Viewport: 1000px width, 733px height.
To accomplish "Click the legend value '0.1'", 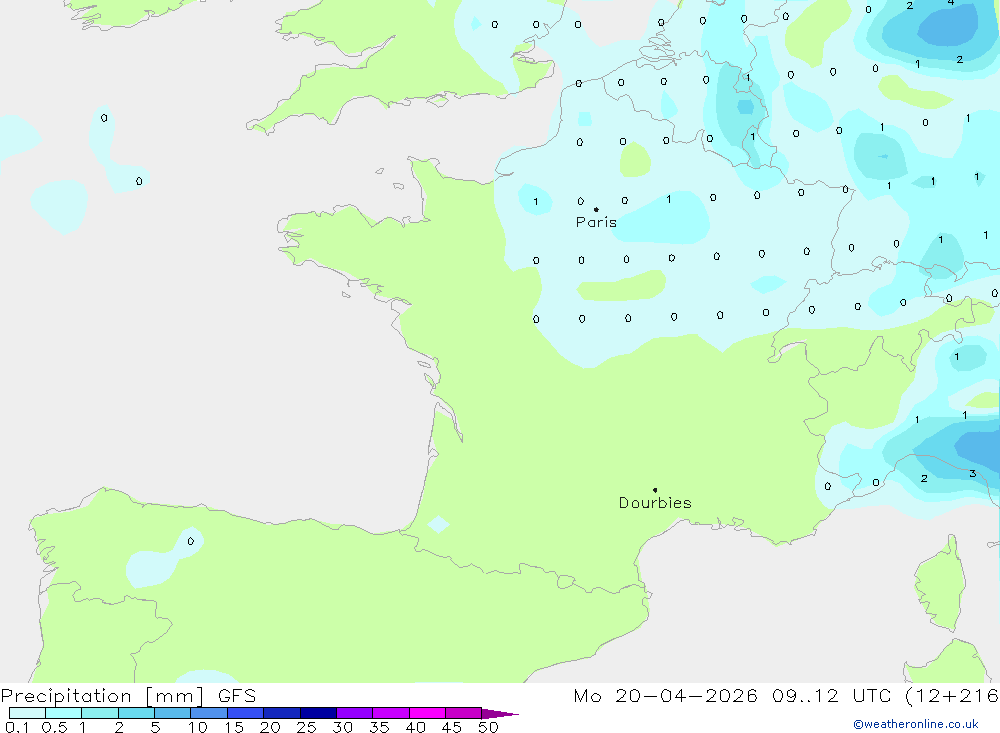I will click(17, 727).
